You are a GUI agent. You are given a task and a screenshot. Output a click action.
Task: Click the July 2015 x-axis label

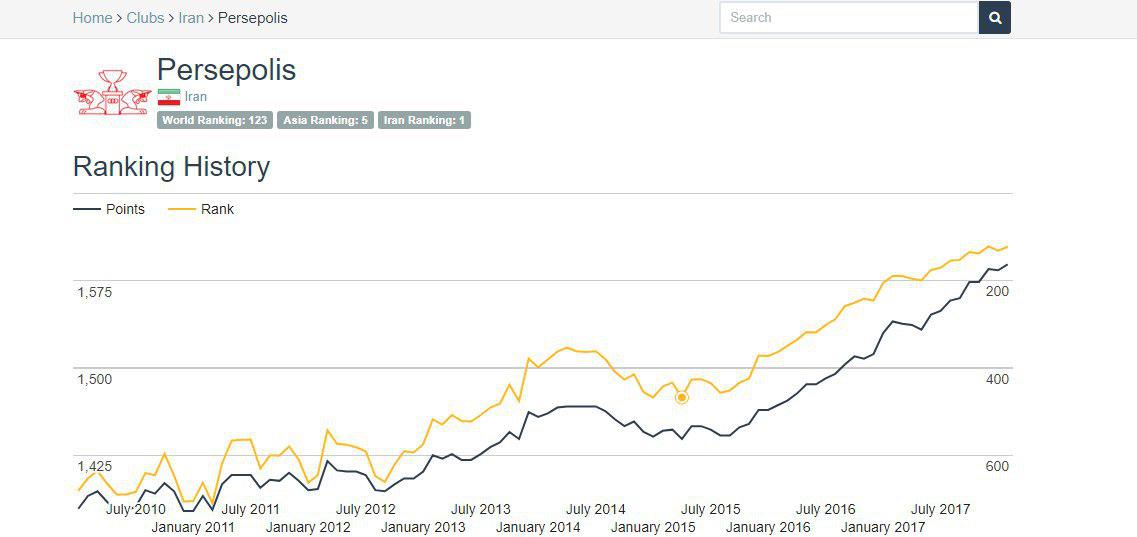click(x=710, y=509)
